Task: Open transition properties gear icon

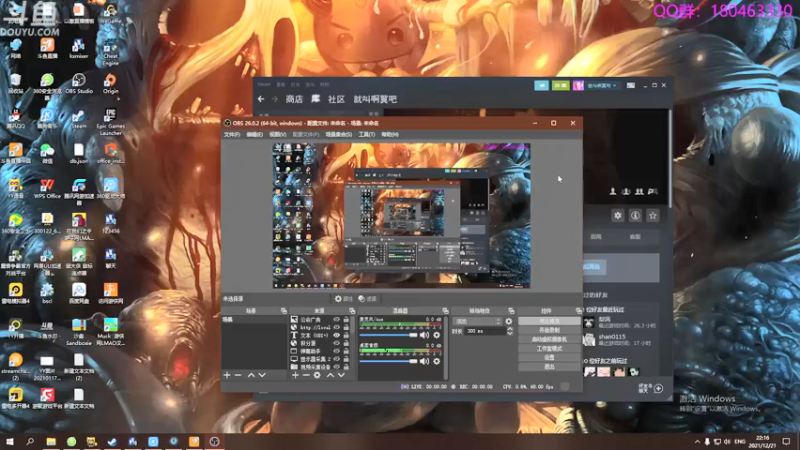Action: [x=509, y=321]
